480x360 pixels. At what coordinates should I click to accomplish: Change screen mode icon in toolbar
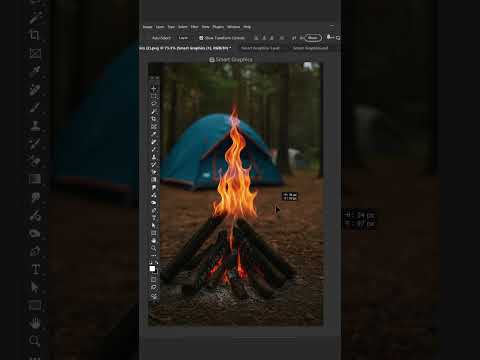[154, 287]
